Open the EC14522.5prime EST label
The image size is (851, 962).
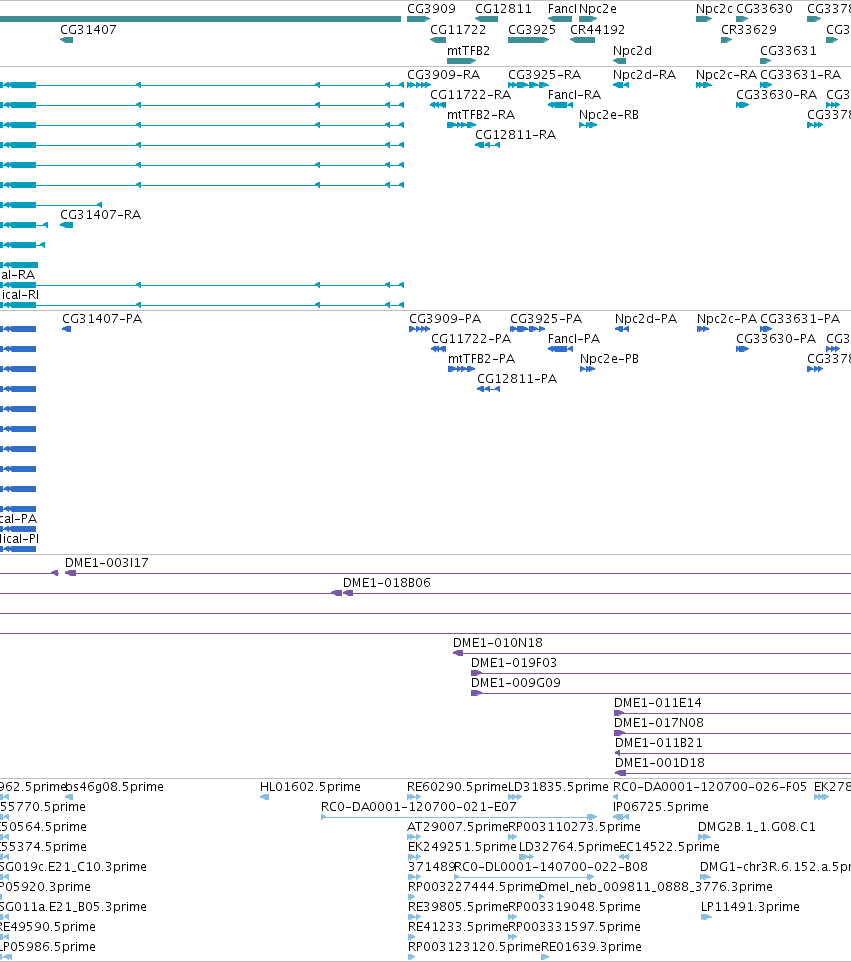coord(669,847)
